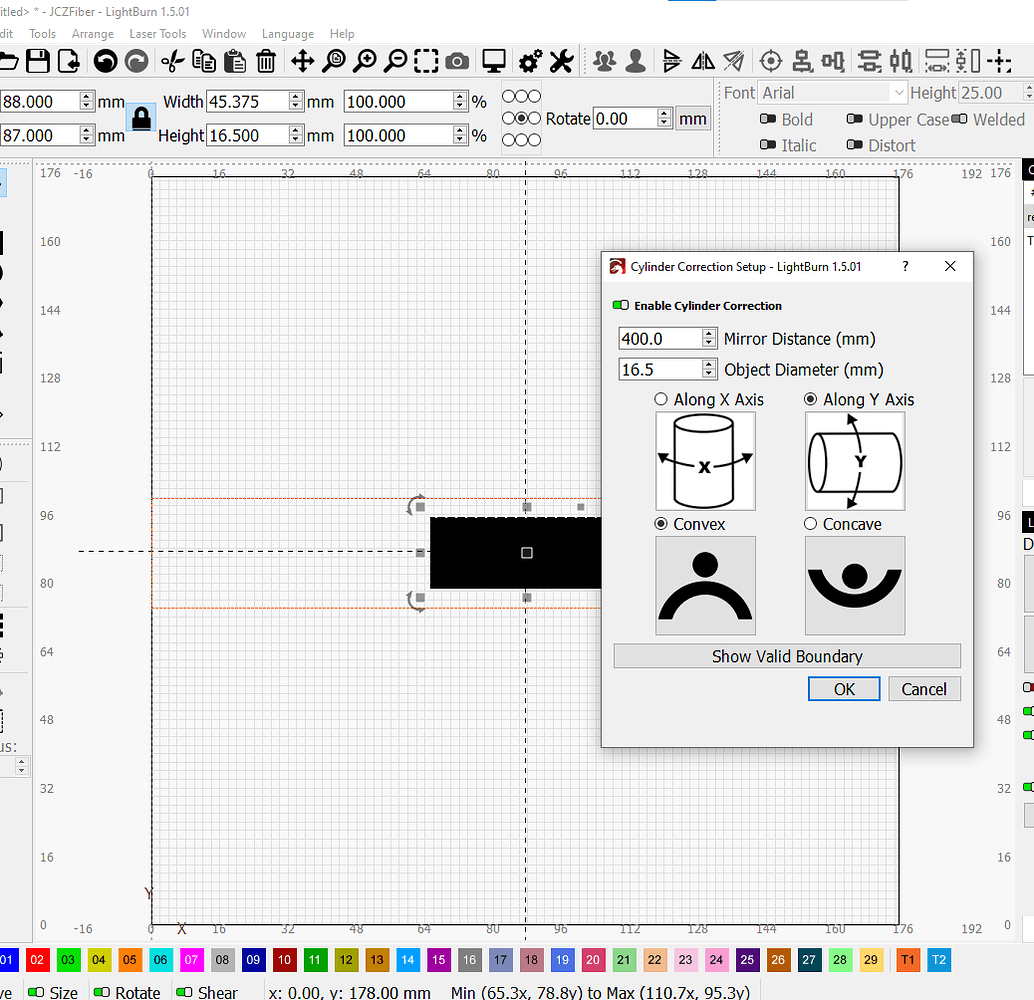Click the Ungroup single-person icon
This screenshot has height=1000, width=1034.
click(636, 61)
